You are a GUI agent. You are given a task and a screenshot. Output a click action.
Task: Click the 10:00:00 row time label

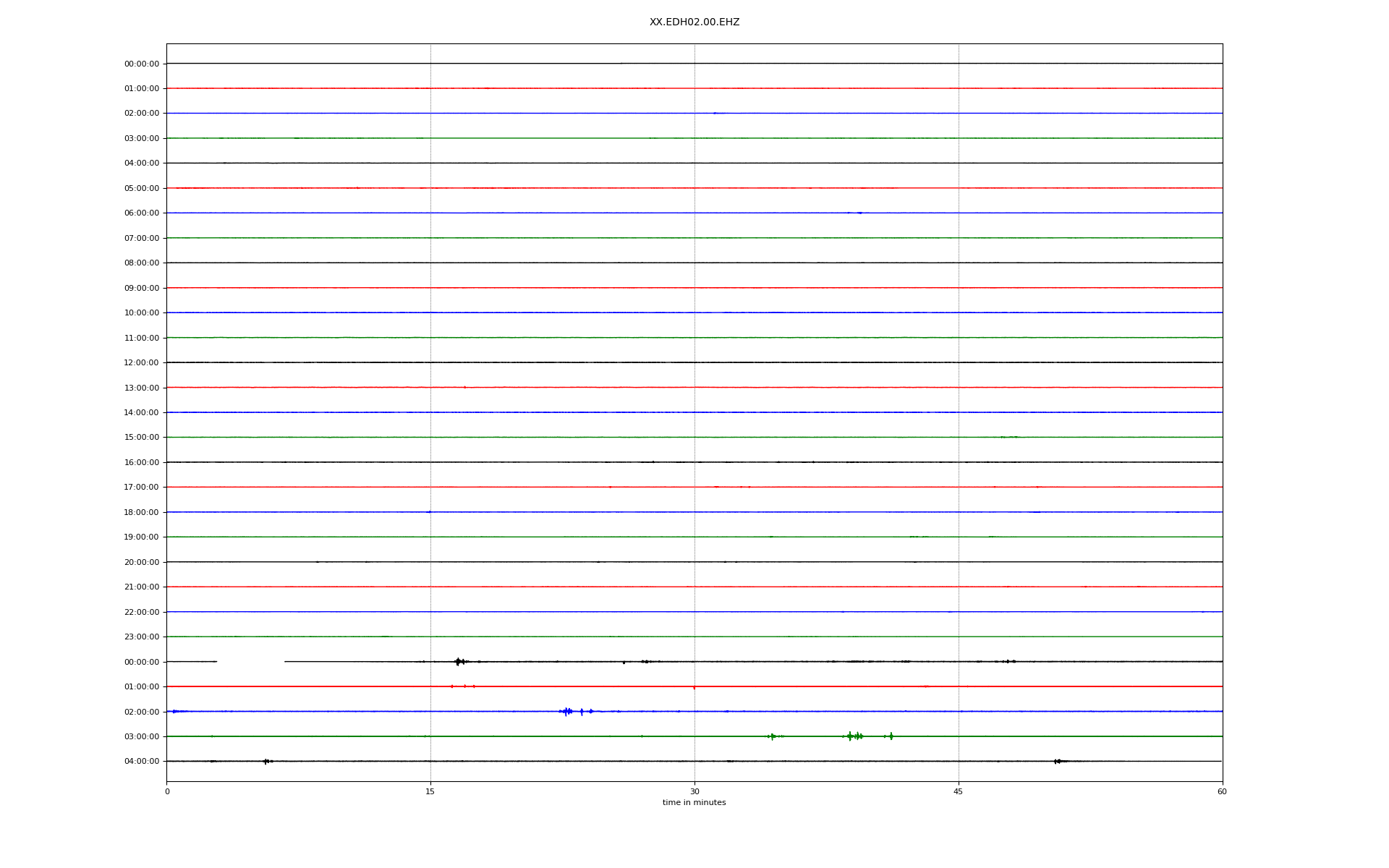(142, 313)
